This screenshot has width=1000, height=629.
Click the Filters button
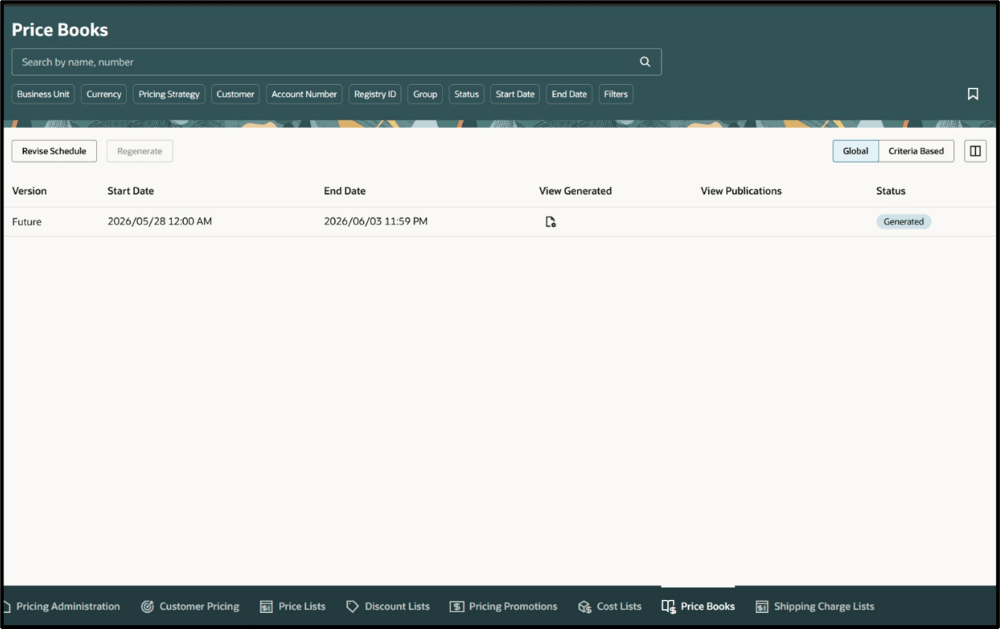615,94
